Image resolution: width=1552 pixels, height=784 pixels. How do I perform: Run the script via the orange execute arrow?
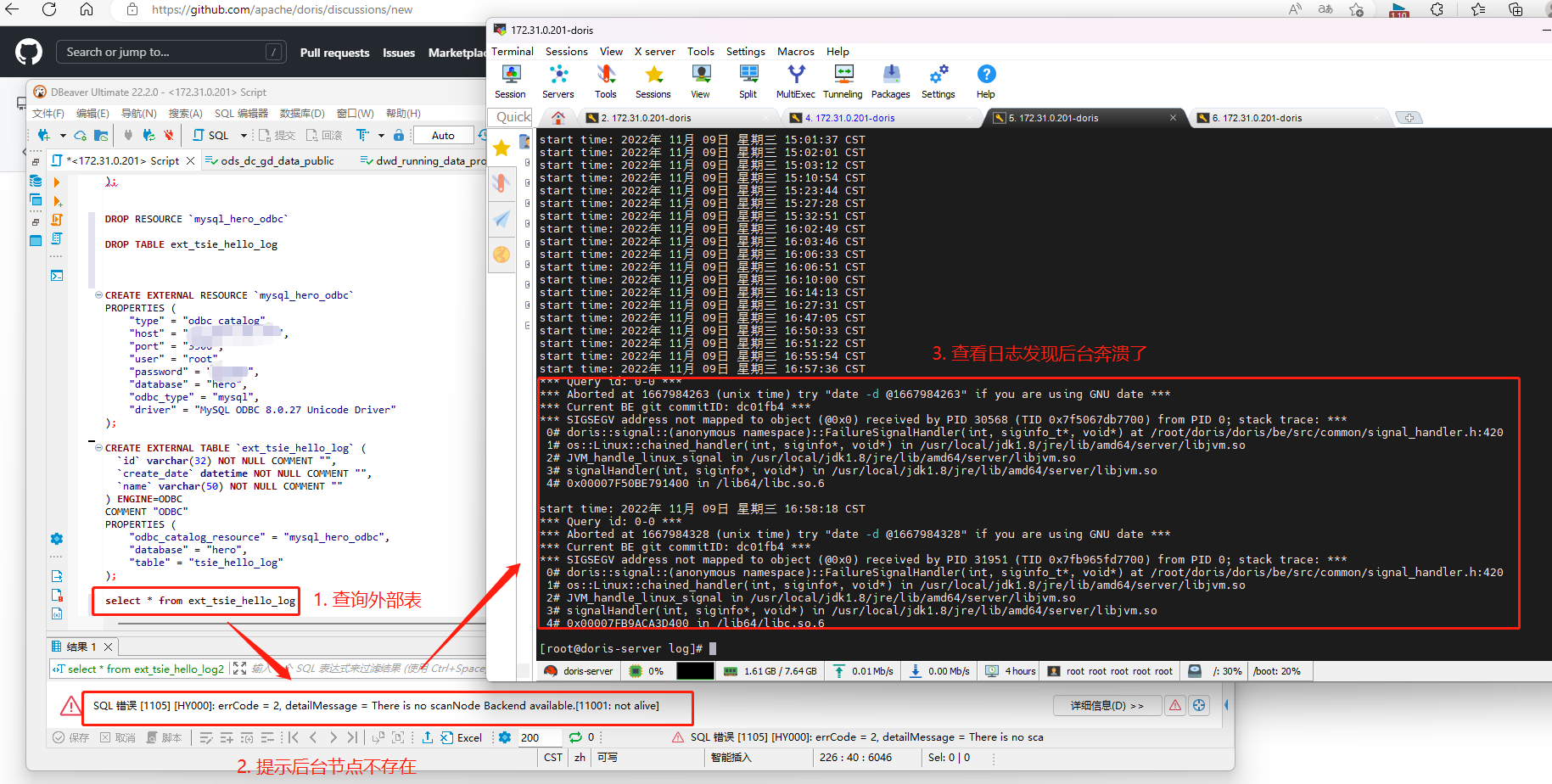tap(56, 181)
